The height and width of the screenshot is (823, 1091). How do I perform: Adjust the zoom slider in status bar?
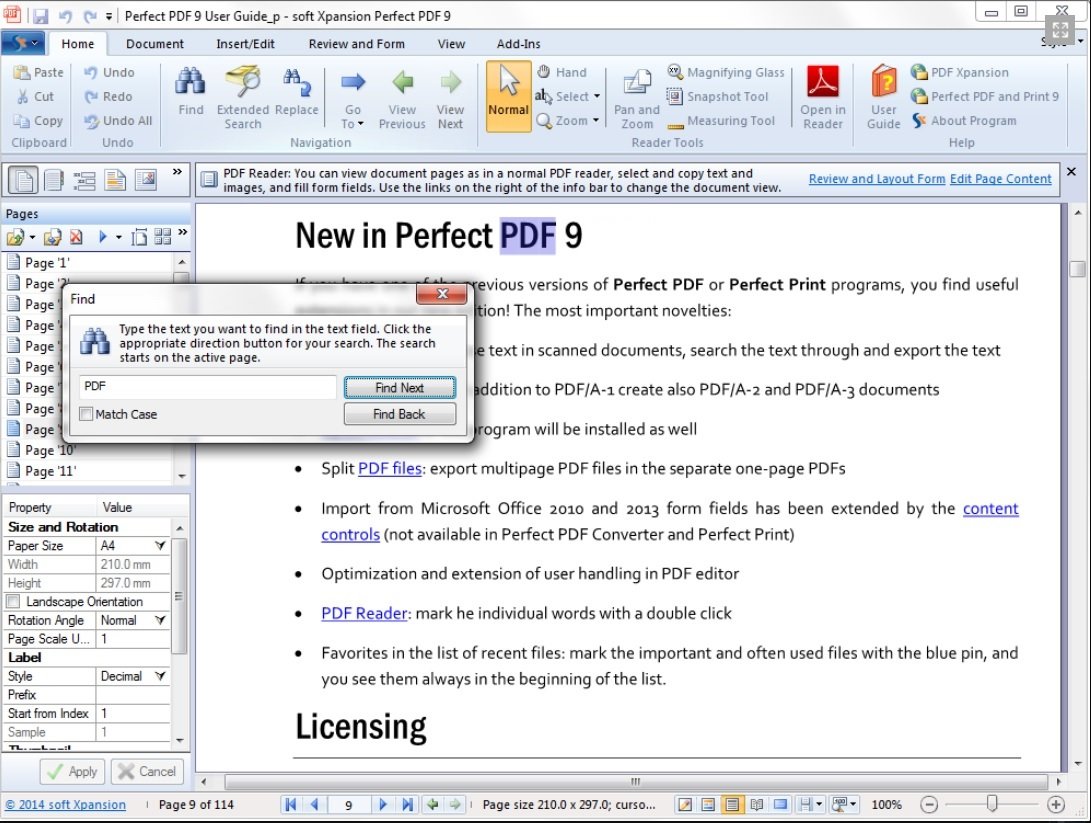[x=991, y=804]
